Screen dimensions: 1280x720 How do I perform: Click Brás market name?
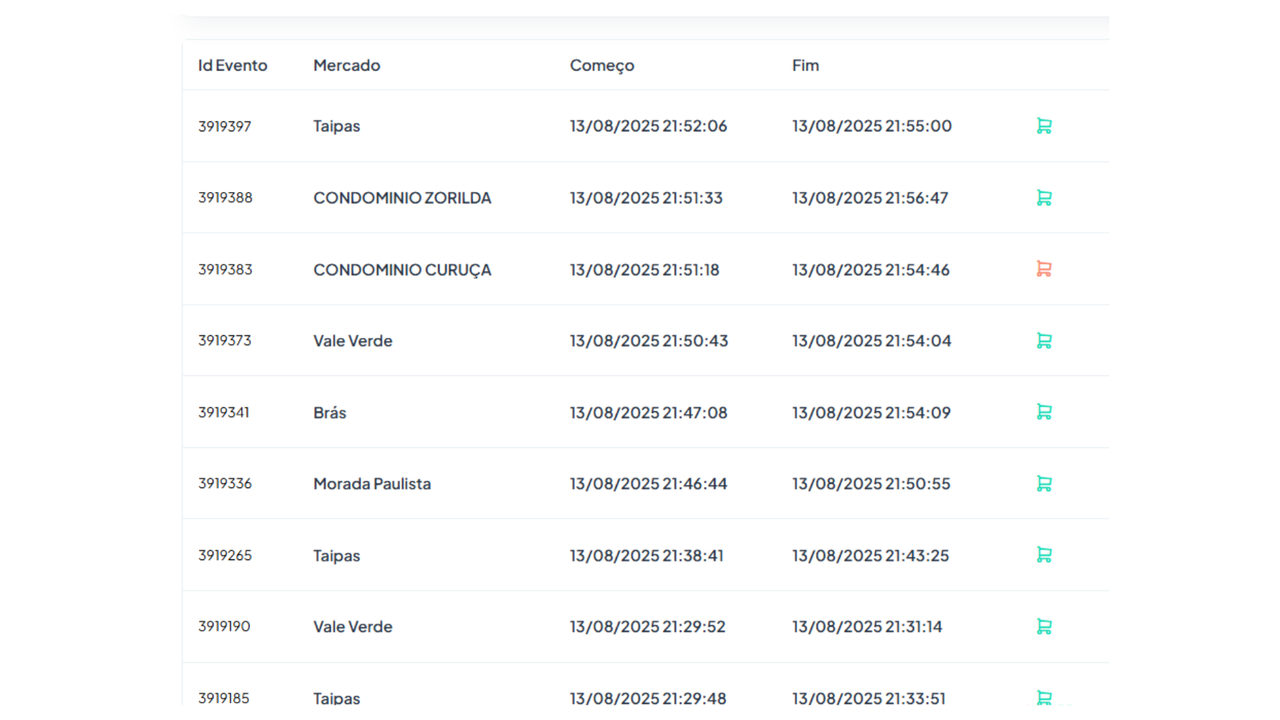coord(330,413)
